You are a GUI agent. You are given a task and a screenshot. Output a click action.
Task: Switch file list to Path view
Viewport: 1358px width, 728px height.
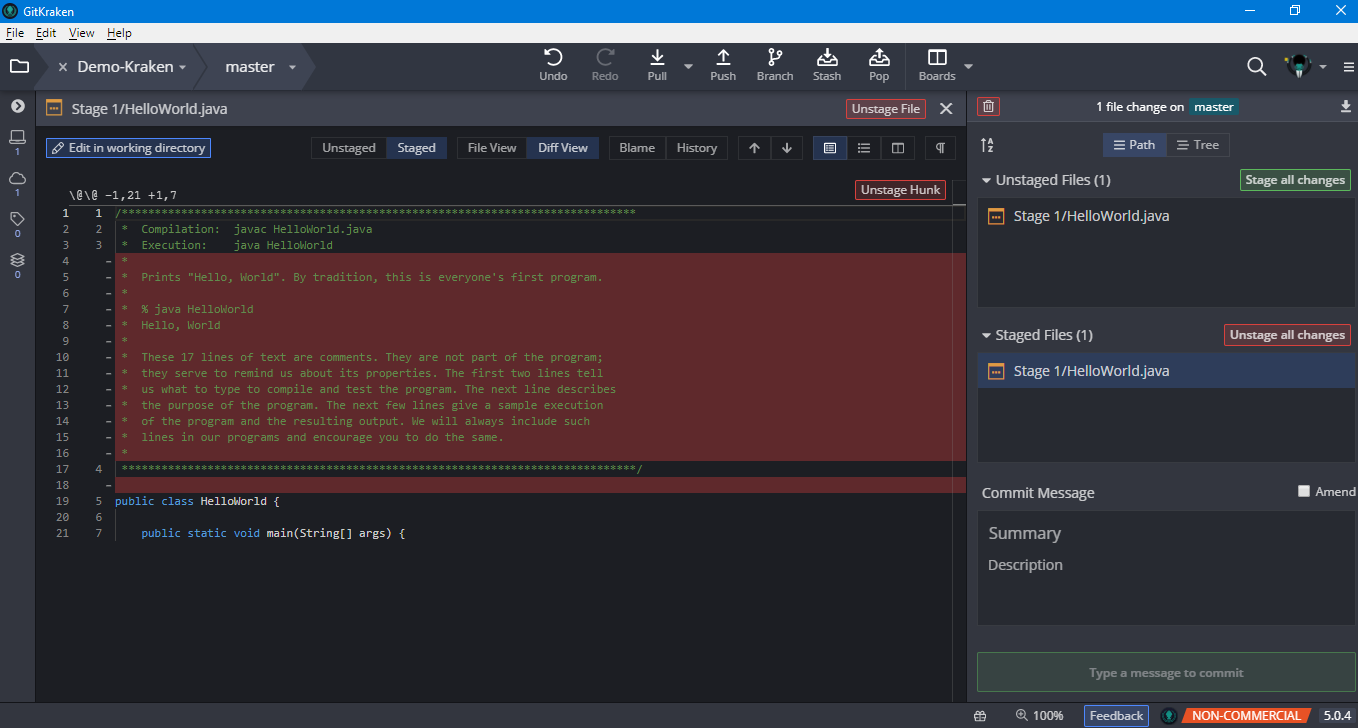click(1134, 145)
